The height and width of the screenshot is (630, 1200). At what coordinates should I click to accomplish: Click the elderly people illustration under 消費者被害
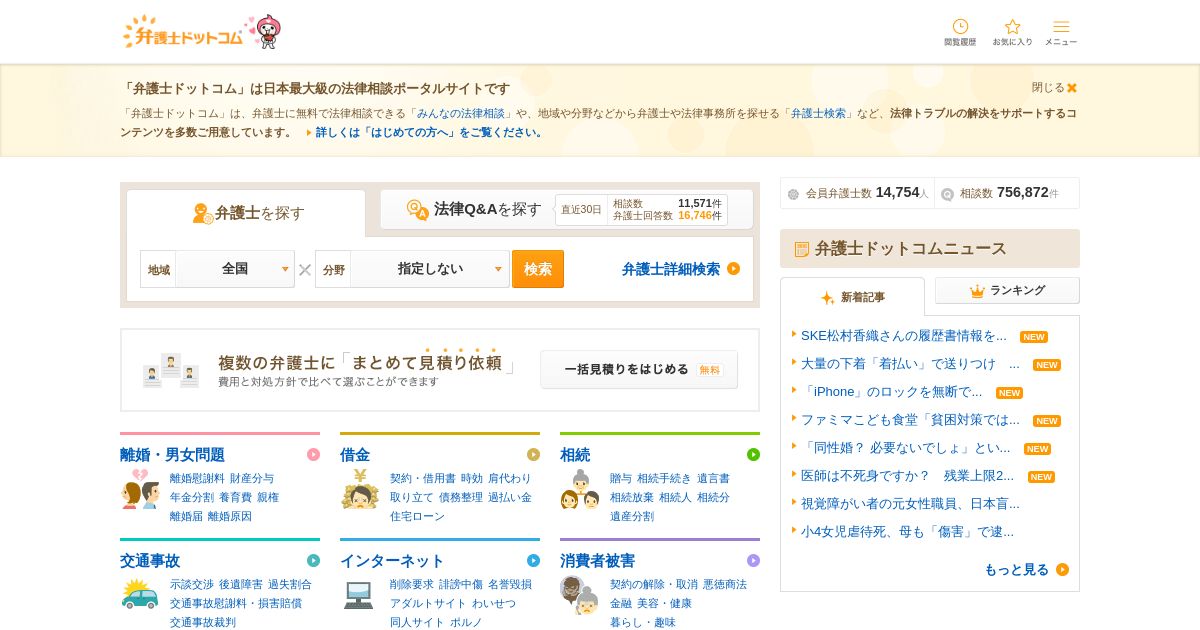coord(579,595)
